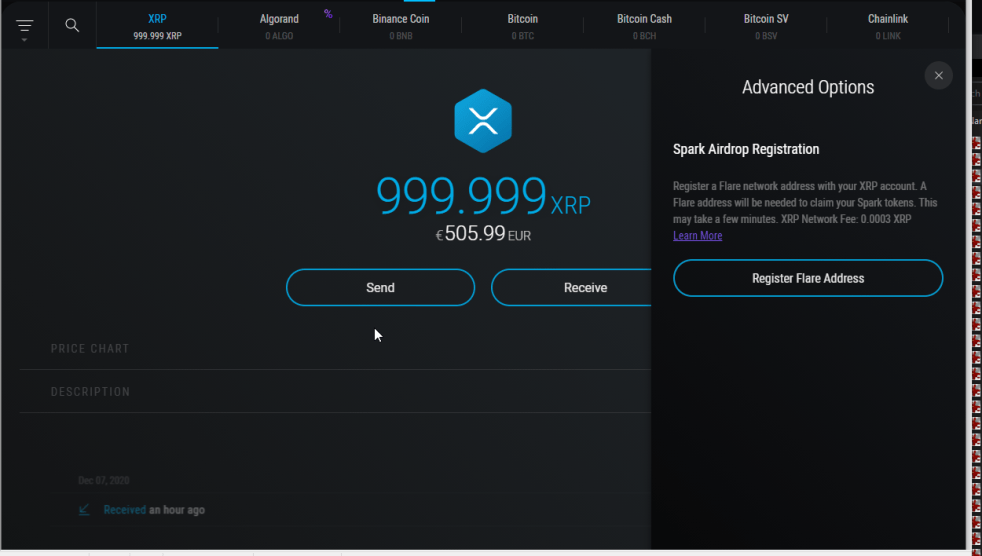
Task: Go to the Bitcoin tab
Action: pyautogui.click(x=522, y=26)
